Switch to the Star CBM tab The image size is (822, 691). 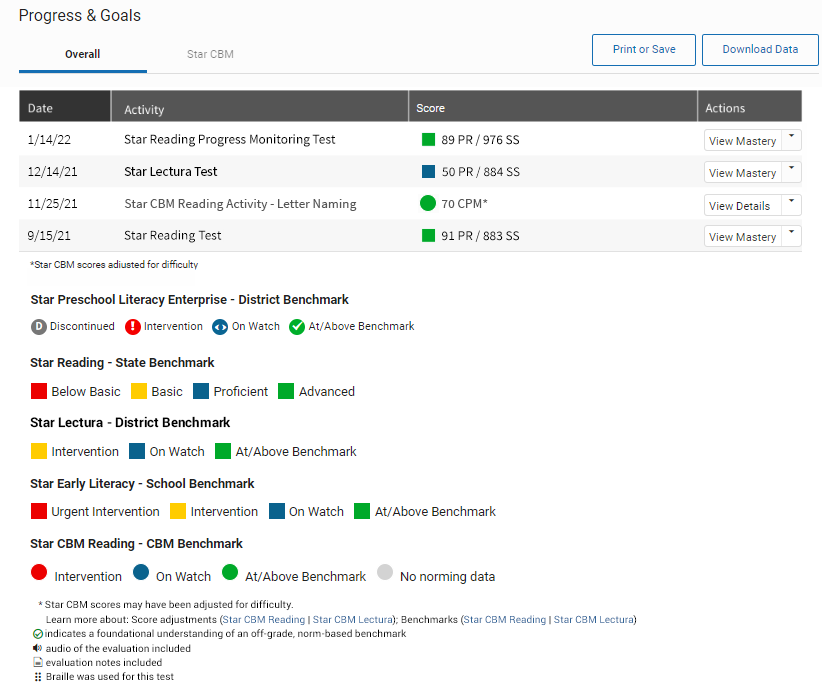pyautogui.click(x=210, y=54)
